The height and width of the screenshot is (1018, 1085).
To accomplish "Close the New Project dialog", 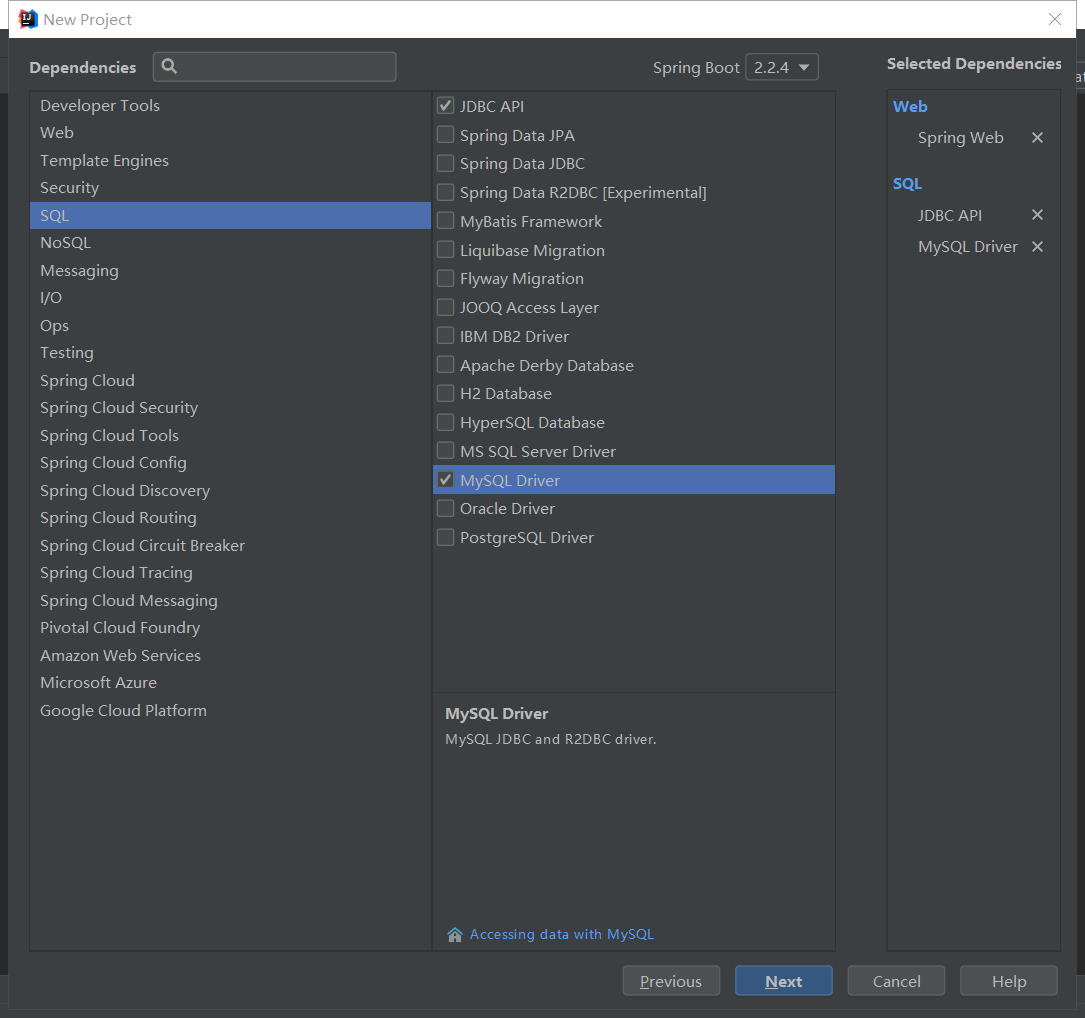I will tap(1055, 19).
